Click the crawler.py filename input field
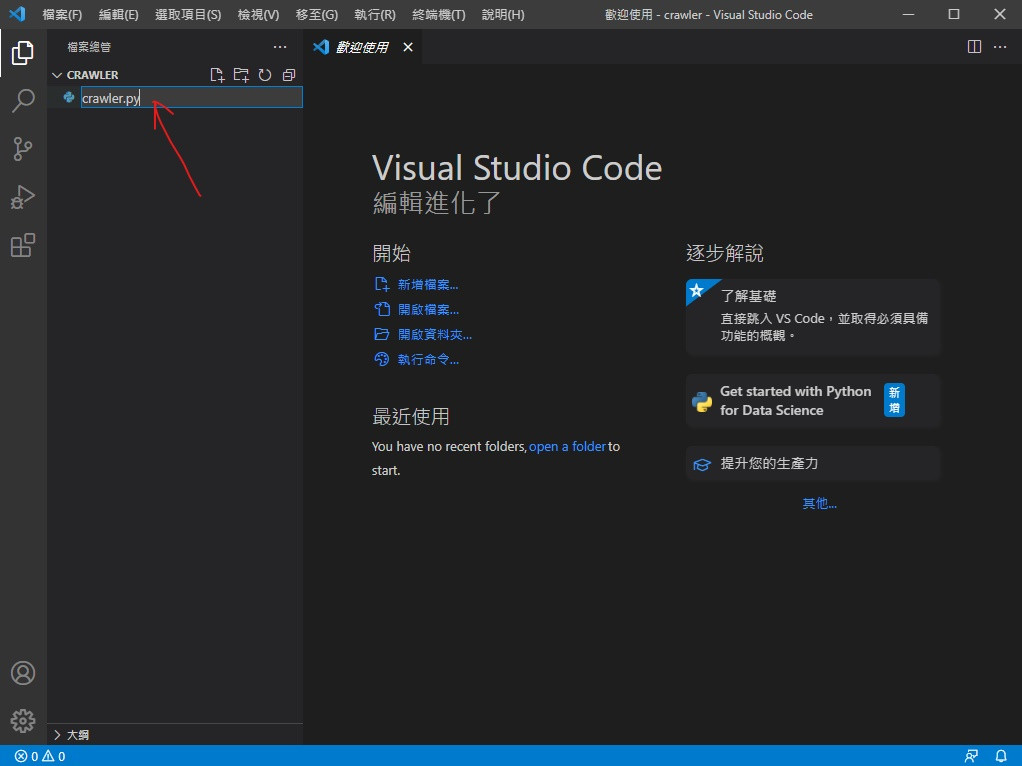1022x766 pixels. click(x=192, y=98)
